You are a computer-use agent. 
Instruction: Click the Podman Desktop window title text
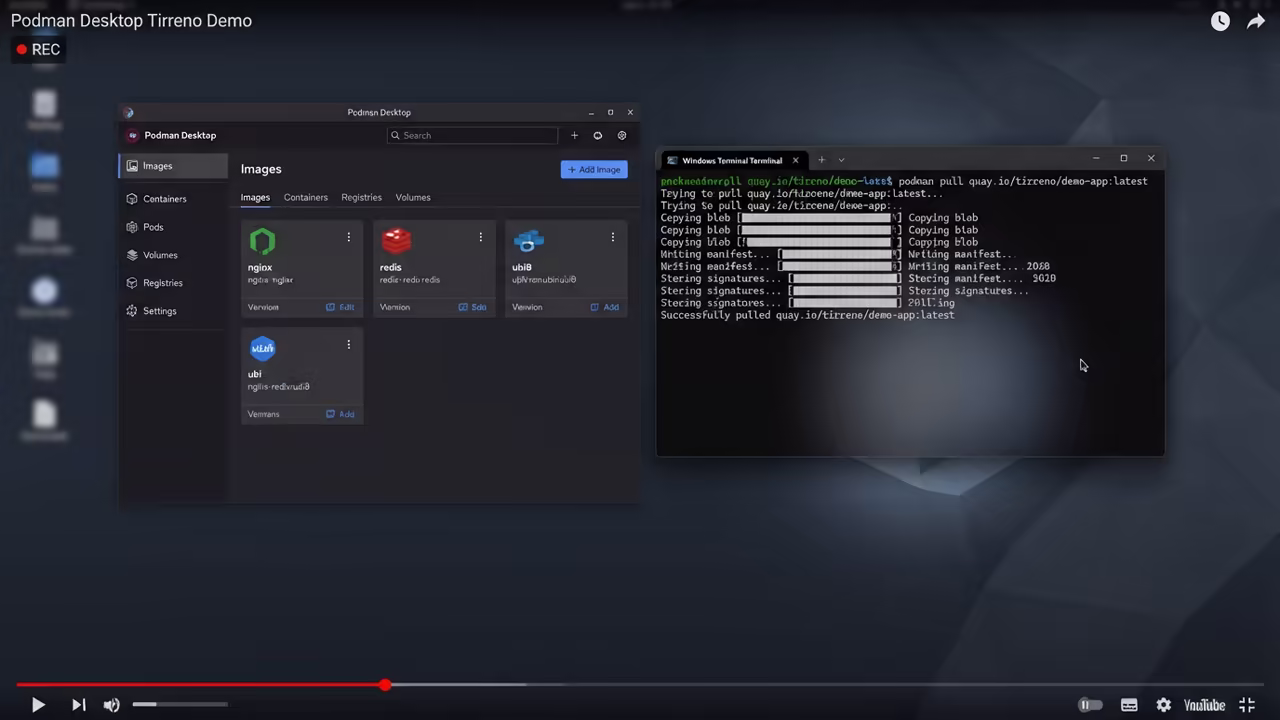pos(379,112)
